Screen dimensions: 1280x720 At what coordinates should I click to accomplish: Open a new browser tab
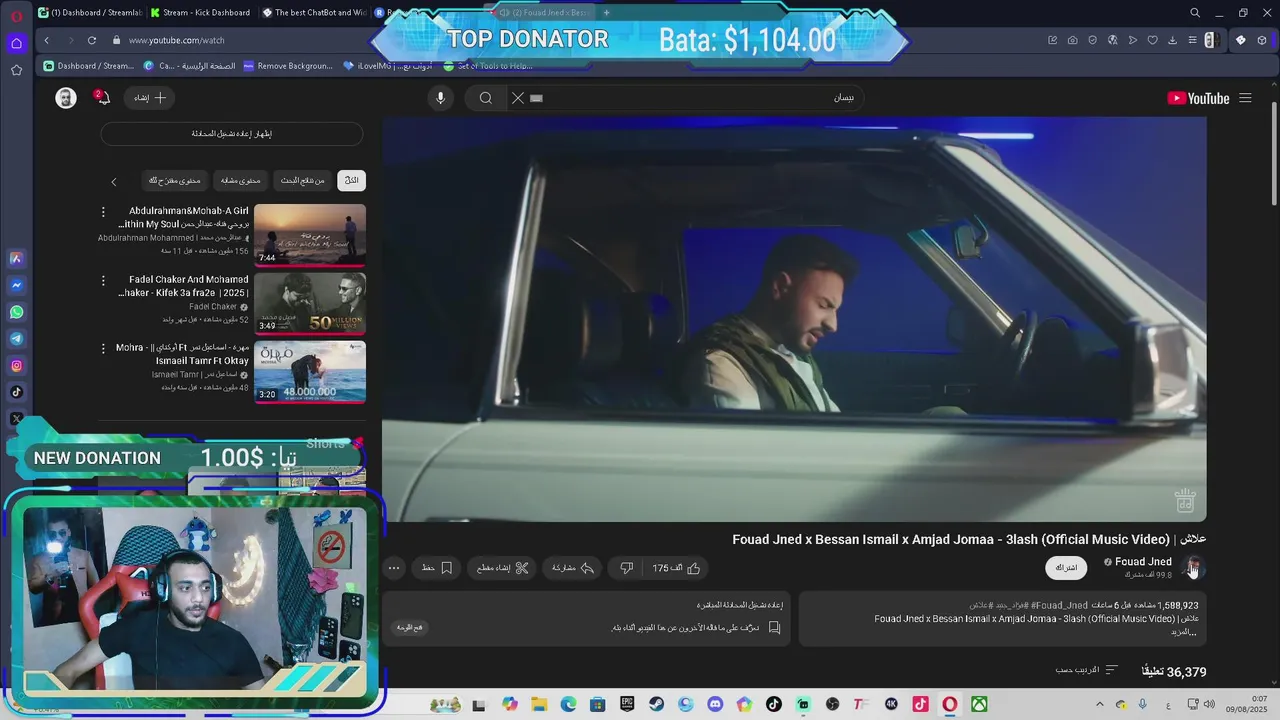point(606,13)
